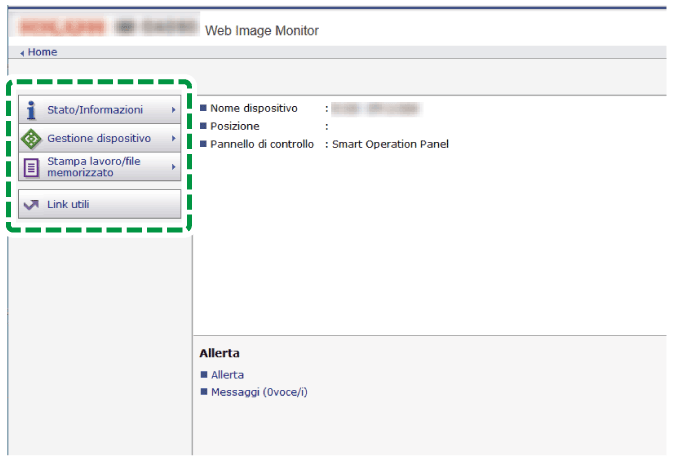Click the purple document icon for Stampa lavoro

[x=31, y=167]
